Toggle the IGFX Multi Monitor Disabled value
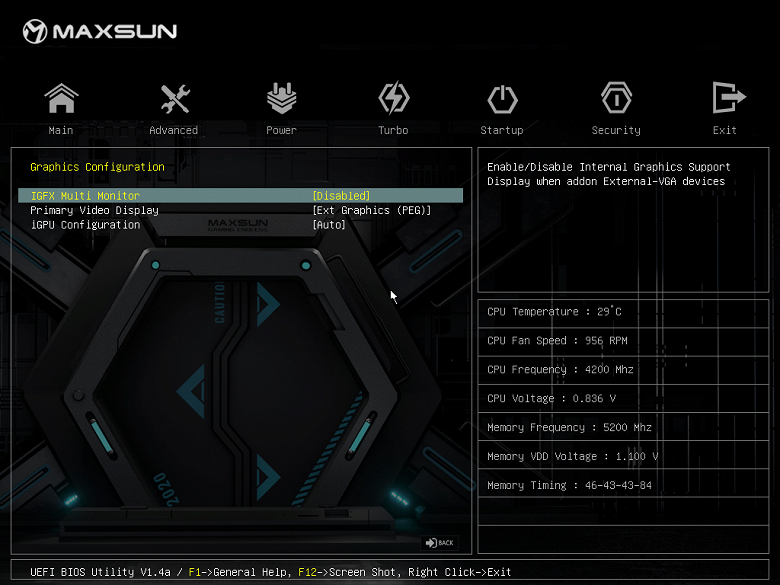 (x=341, y=196)
